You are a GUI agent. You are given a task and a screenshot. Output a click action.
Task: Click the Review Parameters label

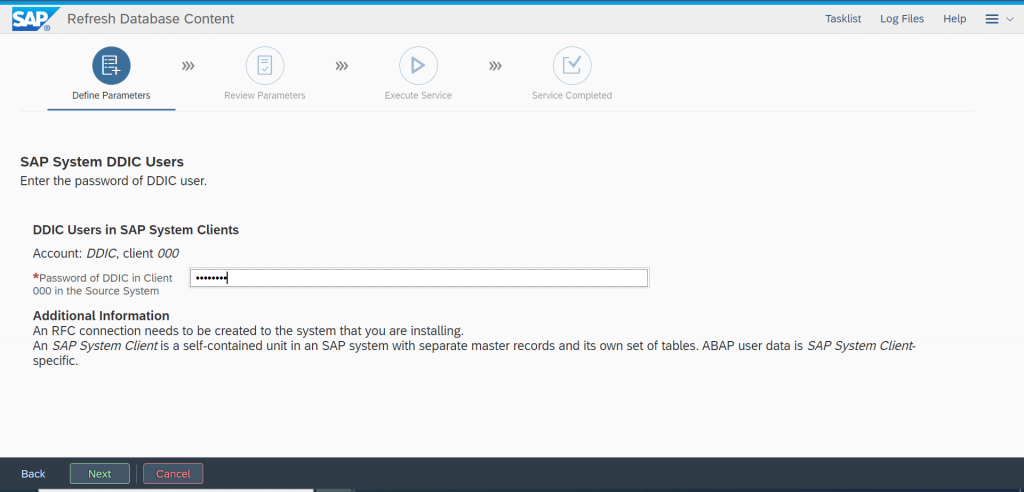(x=264, y=95)
